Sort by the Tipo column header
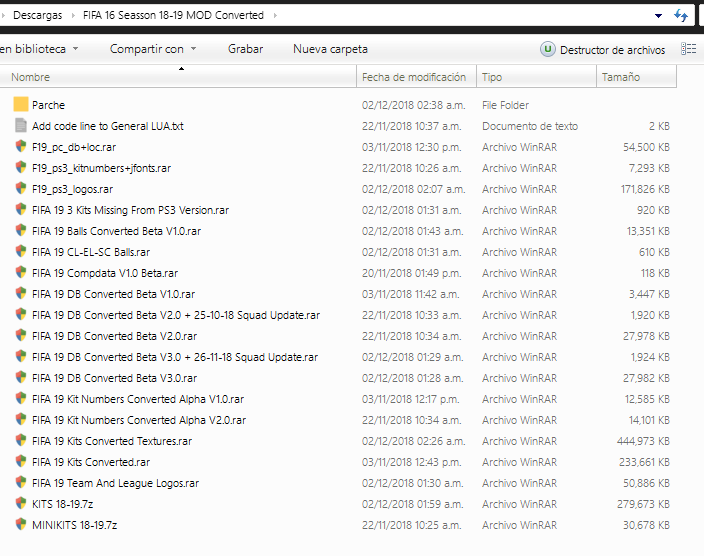This screenshot has height=556, width=704. click(x=537, y=77)
